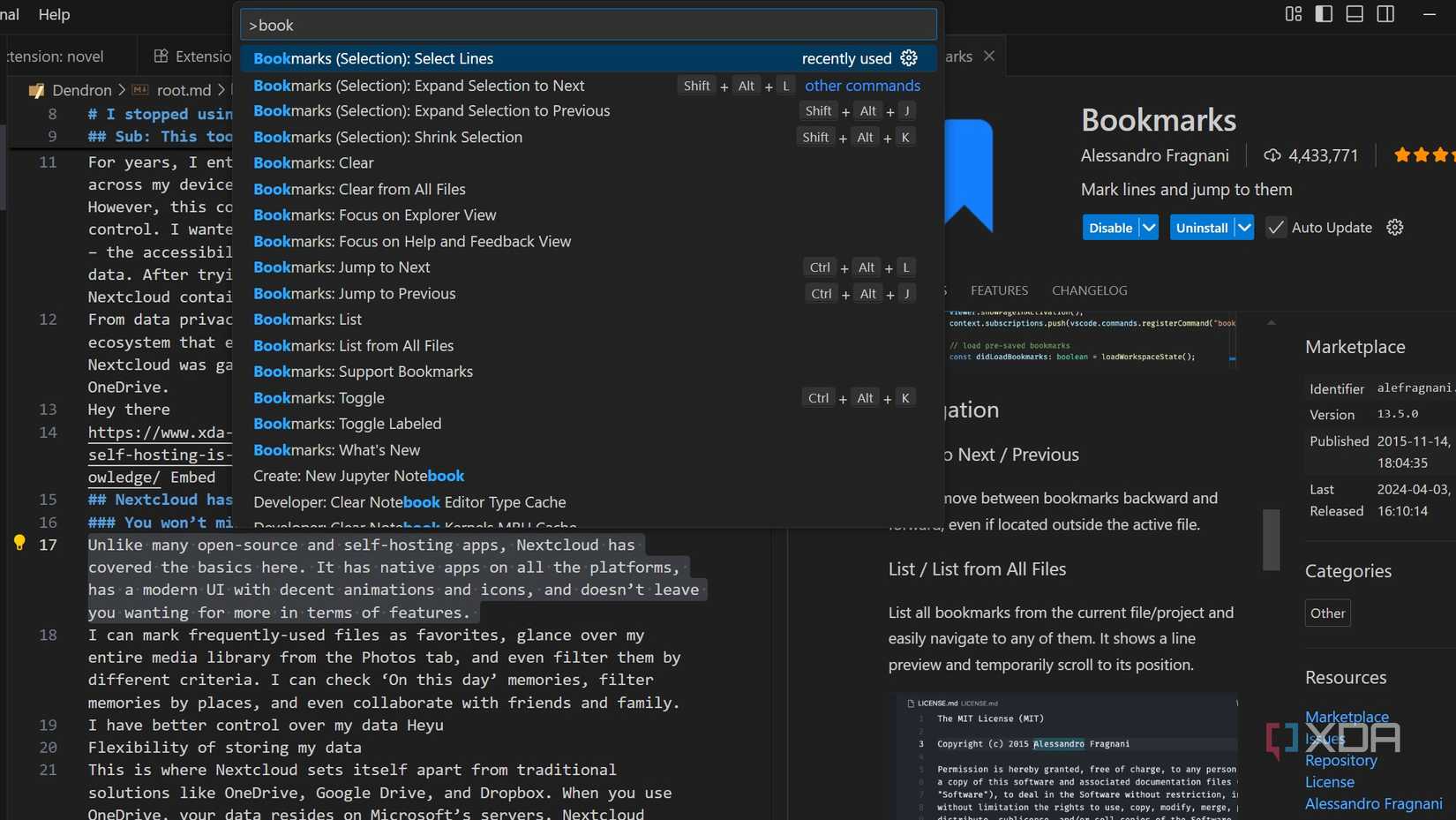This screenshot has height=820, width=1456.
Task: Select the Dendron folder icon in breadcrumb
Action: tap(36, 90)
